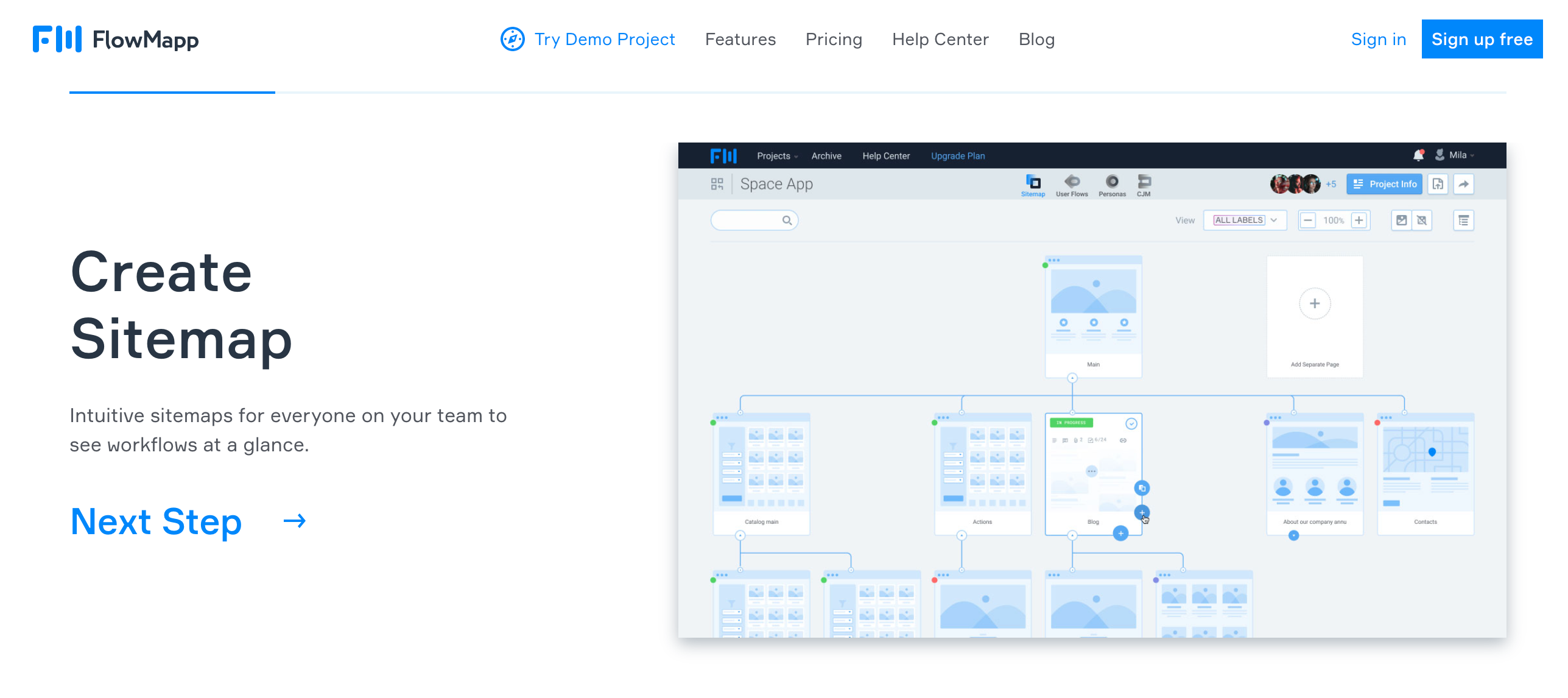Click the share arrow icon
Viewport: 1568px width, 698px height.
tap(1463, 184)
